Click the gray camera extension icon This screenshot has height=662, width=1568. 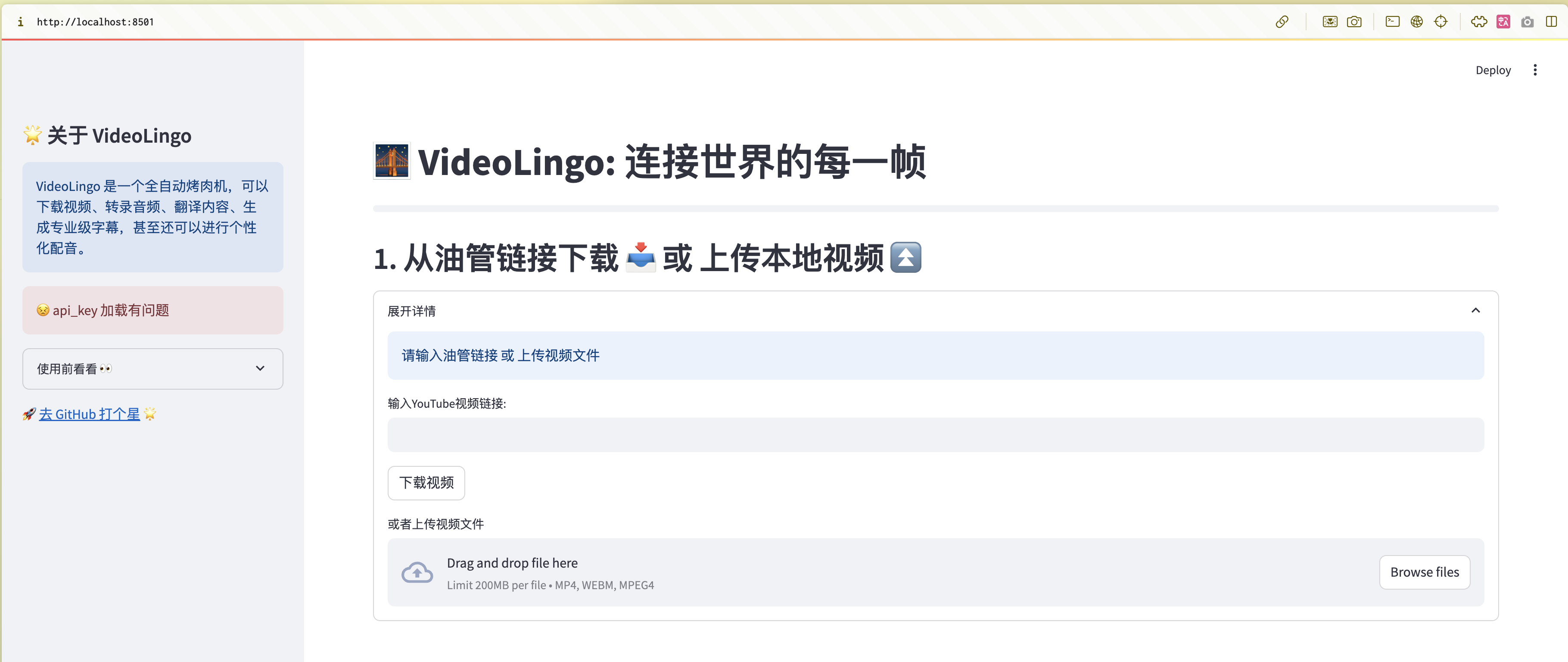[x=1527, y=22]
